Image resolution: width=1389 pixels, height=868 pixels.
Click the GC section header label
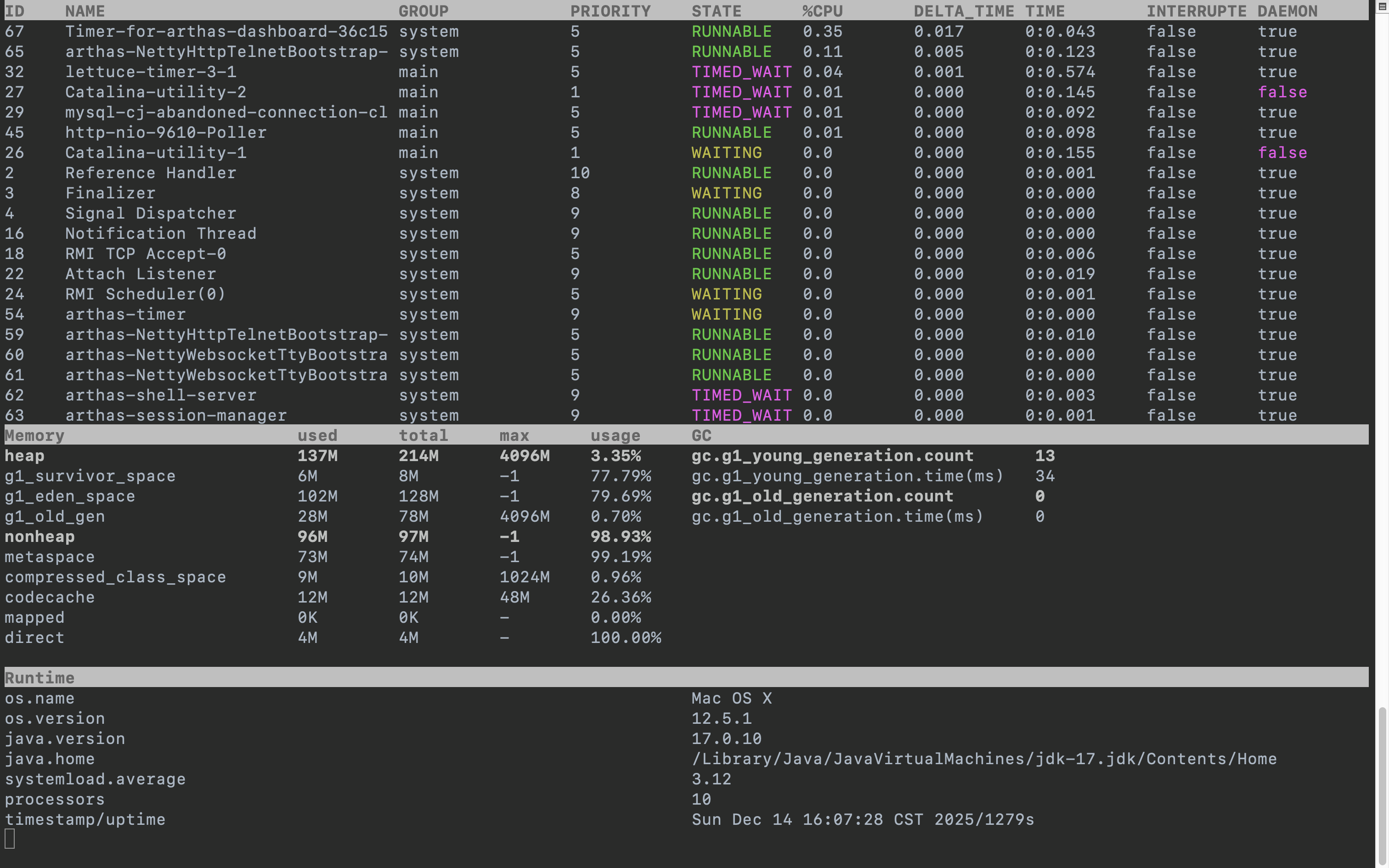coord(701,435)
